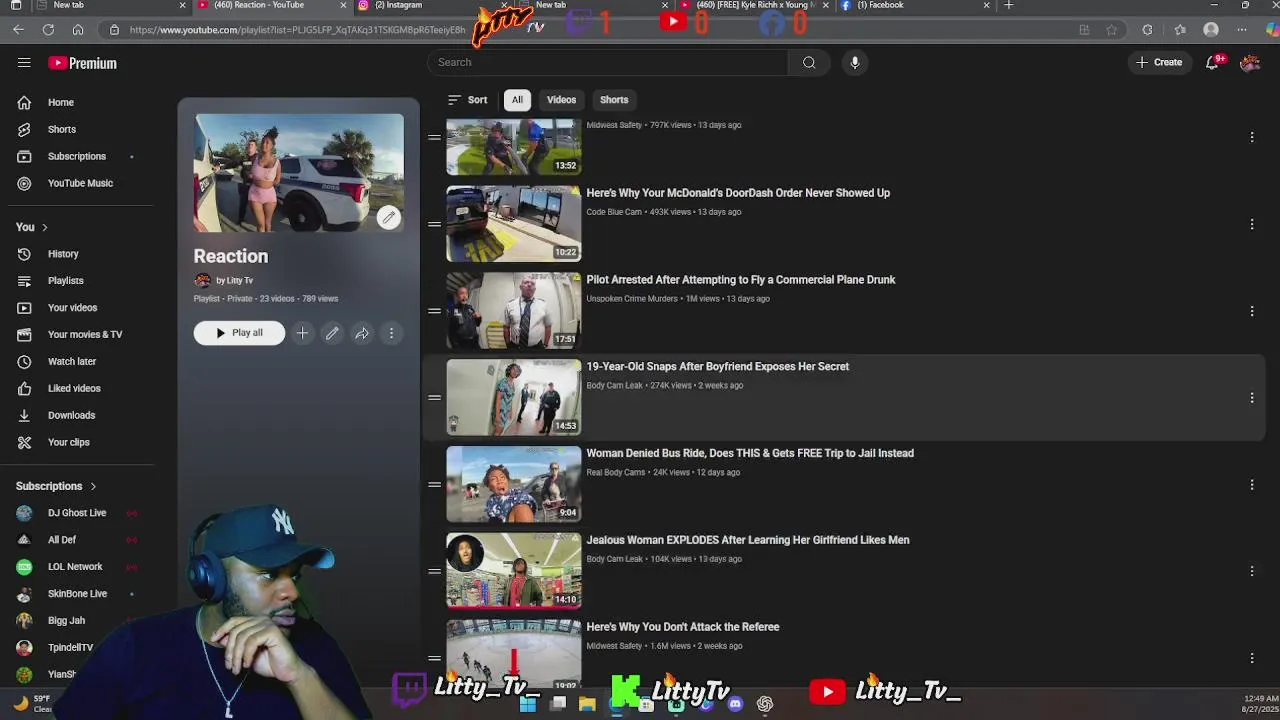Screen dimensions: 1280x720
Task: Open DJ Ghost Live channel
Action: (x=77, y=513)
